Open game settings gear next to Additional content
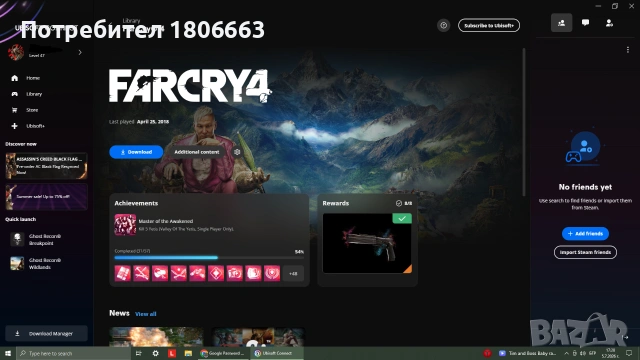The image size is (640, 360). click(x=237, y=152)
